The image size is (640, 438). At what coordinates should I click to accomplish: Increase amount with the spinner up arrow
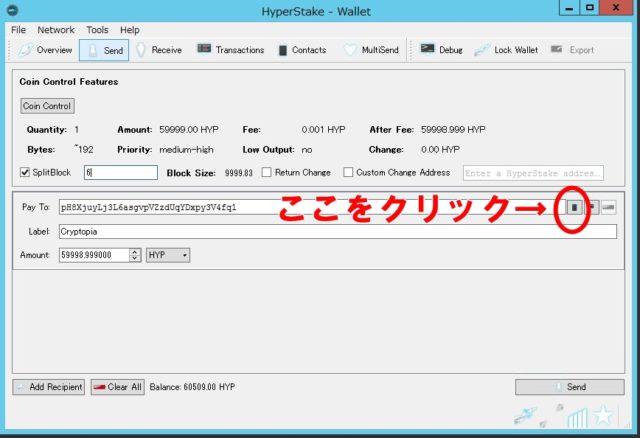135,252
